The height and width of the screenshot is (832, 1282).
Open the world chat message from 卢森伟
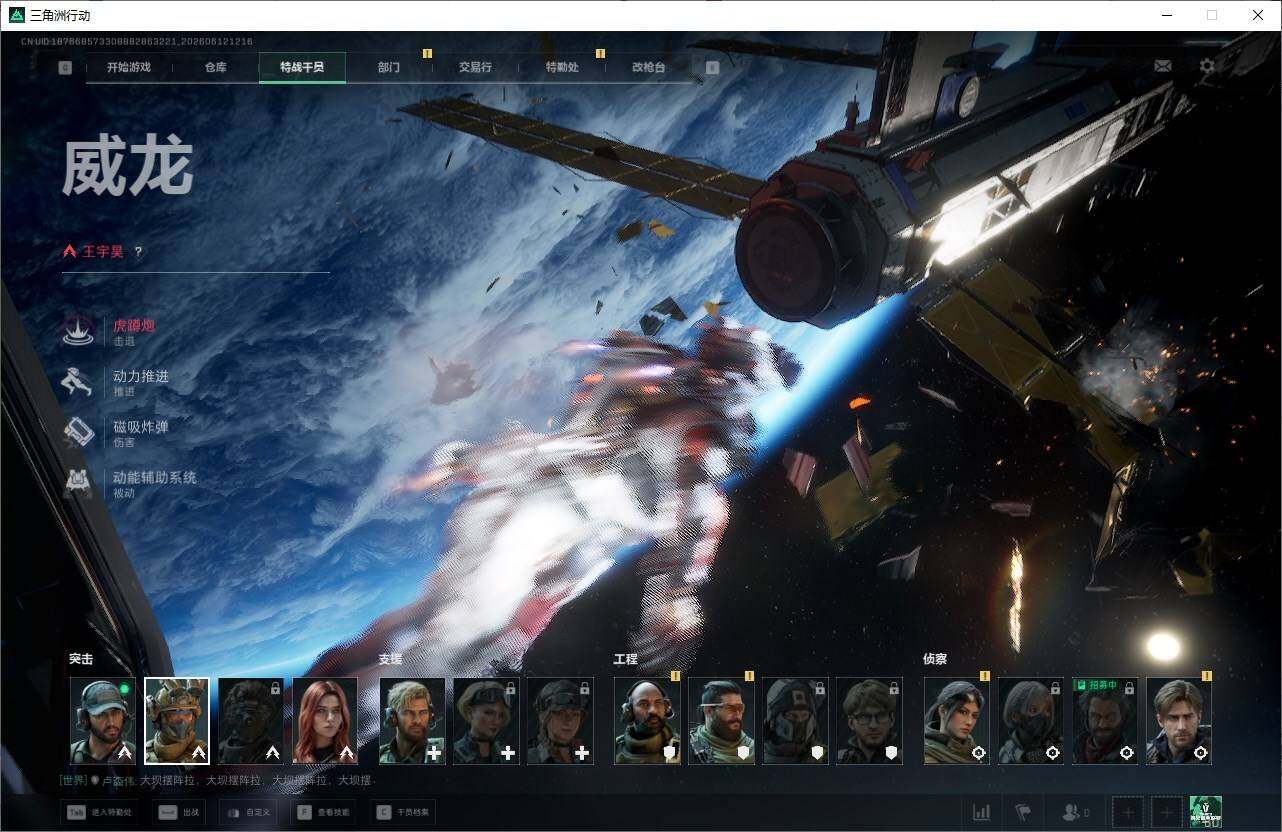(x=216, y=780)
